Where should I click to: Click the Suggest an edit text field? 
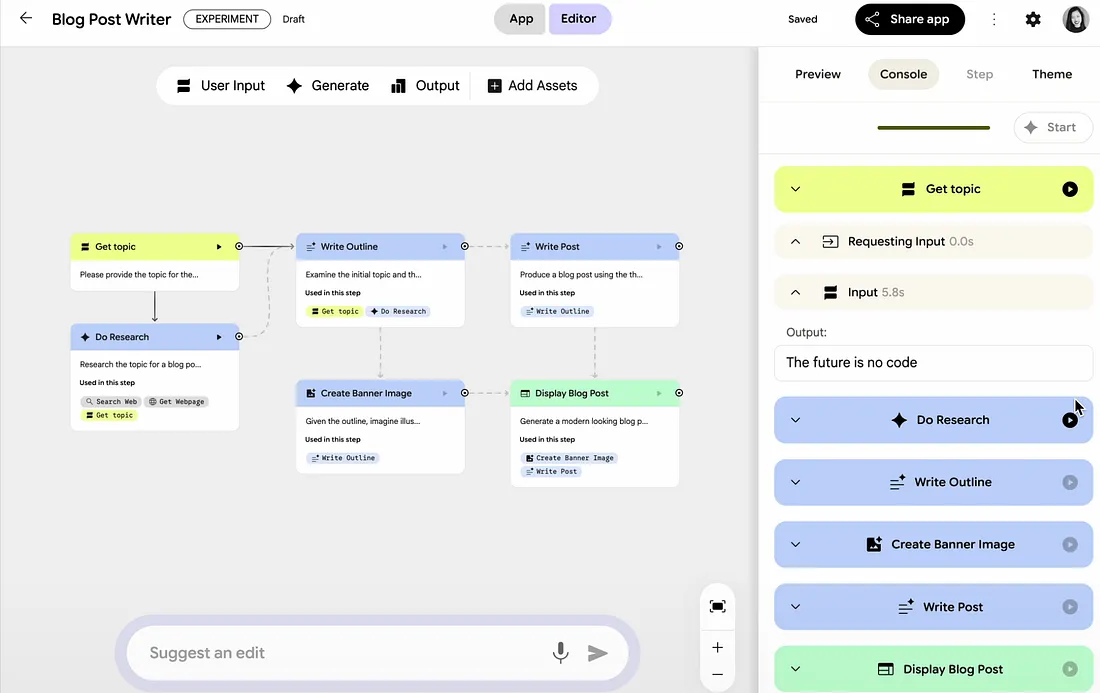tap(340, 653)
